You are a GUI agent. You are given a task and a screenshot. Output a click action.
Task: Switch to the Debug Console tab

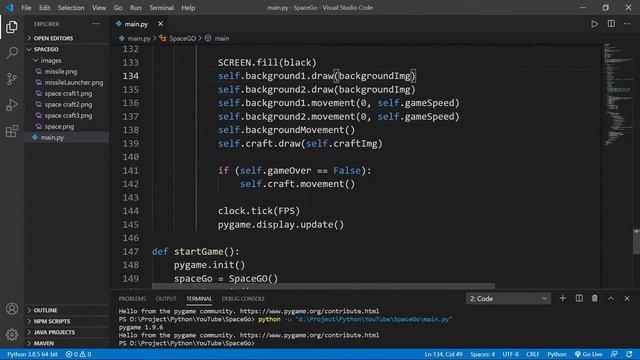click(x=243, y=299)
